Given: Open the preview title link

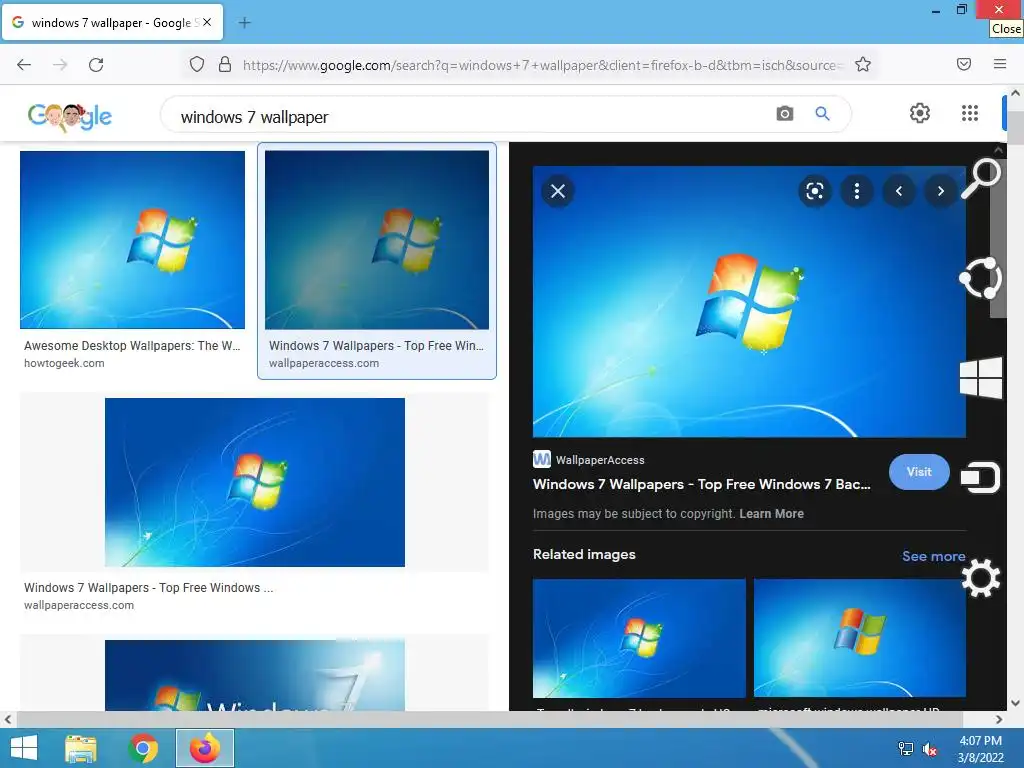Looking at the screenshot, I should (x=701, y=484).
